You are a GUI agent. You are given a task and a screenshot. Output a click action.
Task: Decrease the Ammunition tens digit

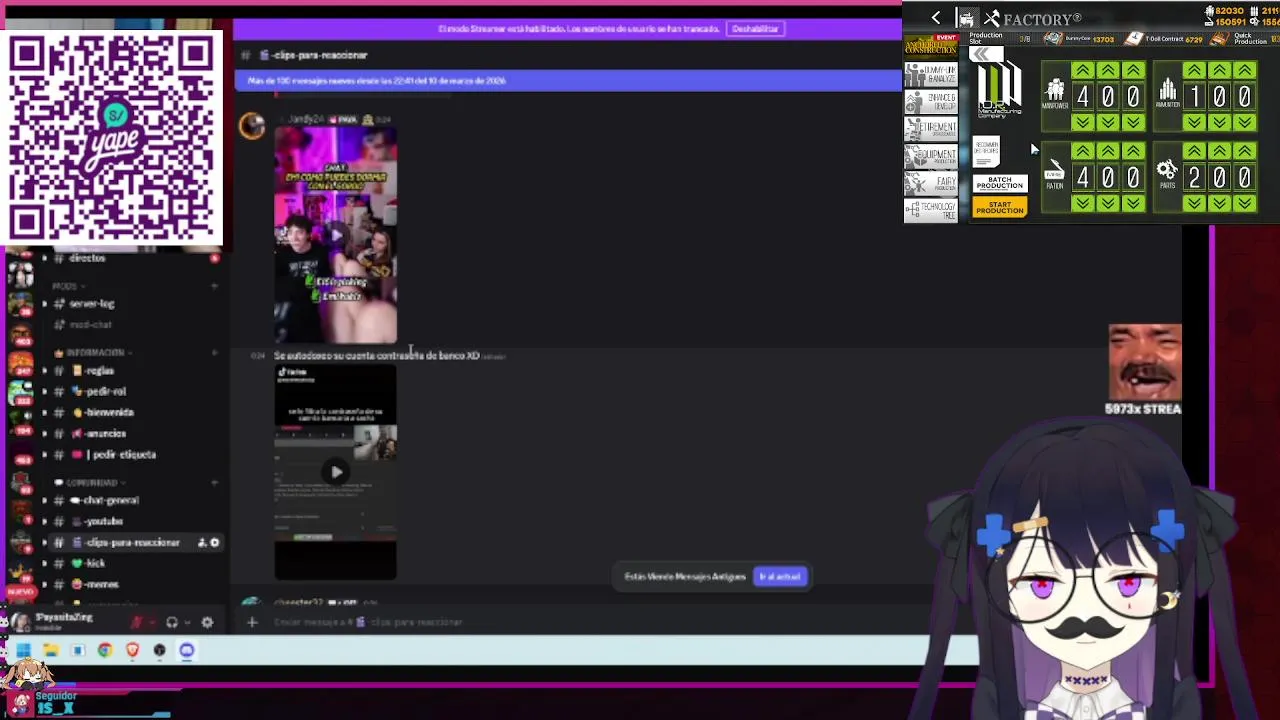(1219, 122)
